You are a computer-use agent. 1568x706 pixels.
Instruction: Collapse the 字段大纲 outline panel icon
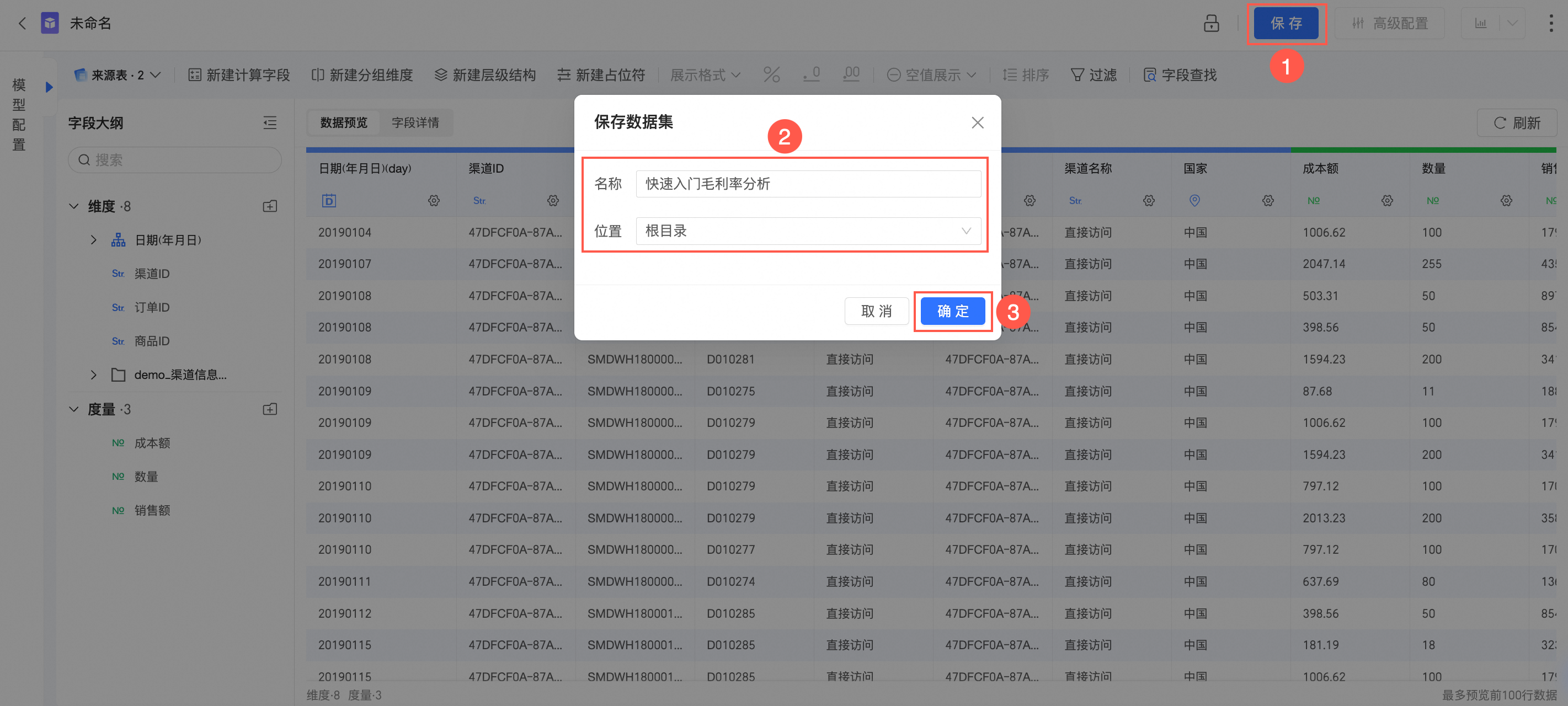(x=270, y=123)
